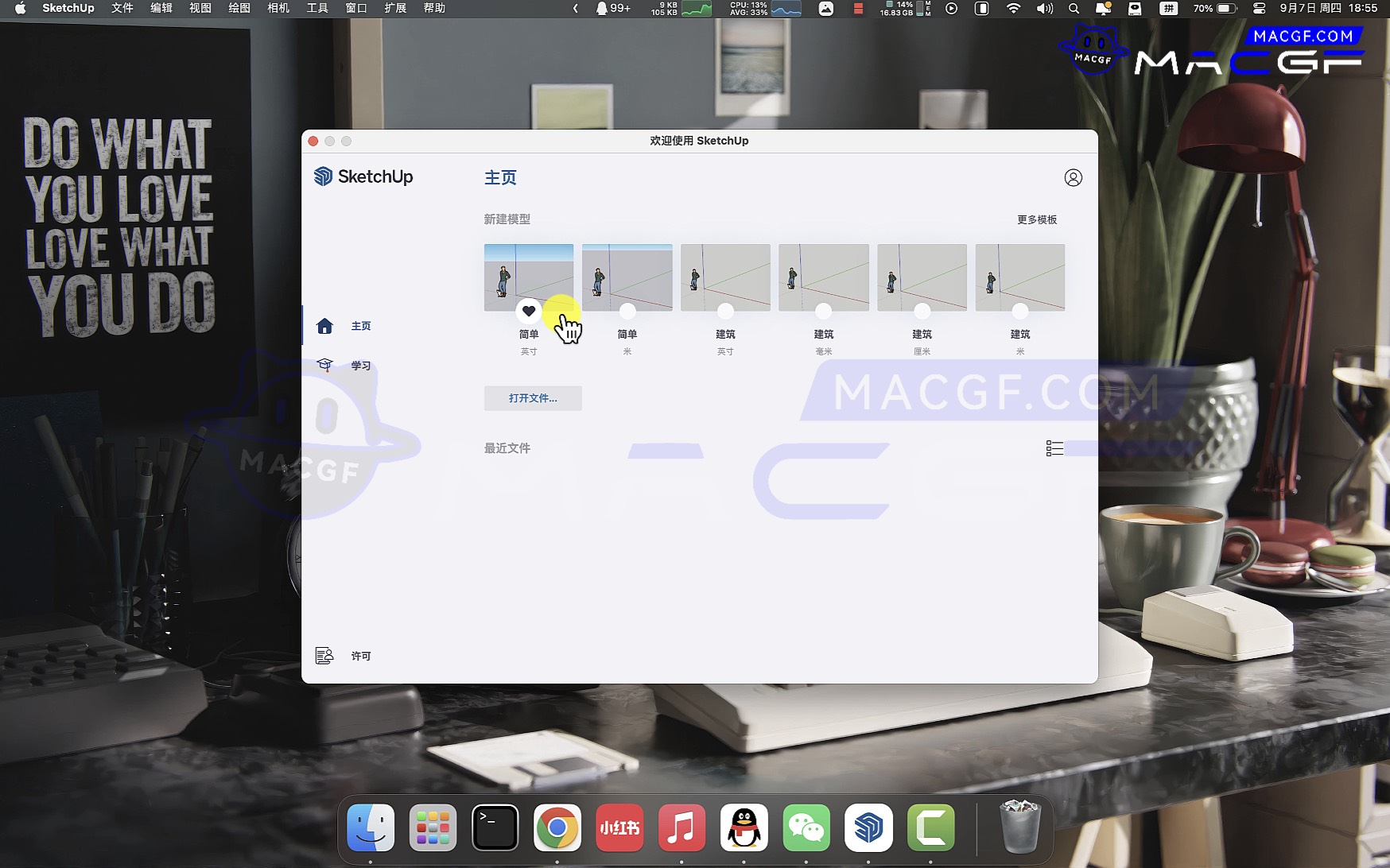
Task: Click the 更多模板 more templates link
Action: click(x=1037, y=219)
